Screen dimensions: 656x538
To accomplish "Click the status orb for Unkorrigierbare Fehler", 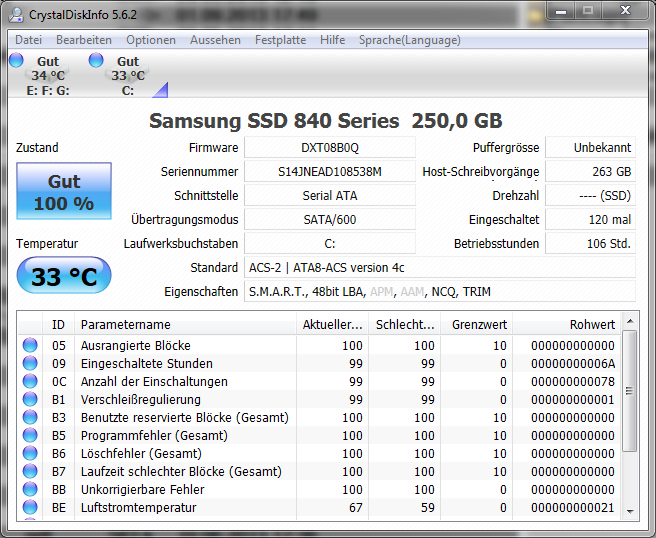I will (30, 489).
